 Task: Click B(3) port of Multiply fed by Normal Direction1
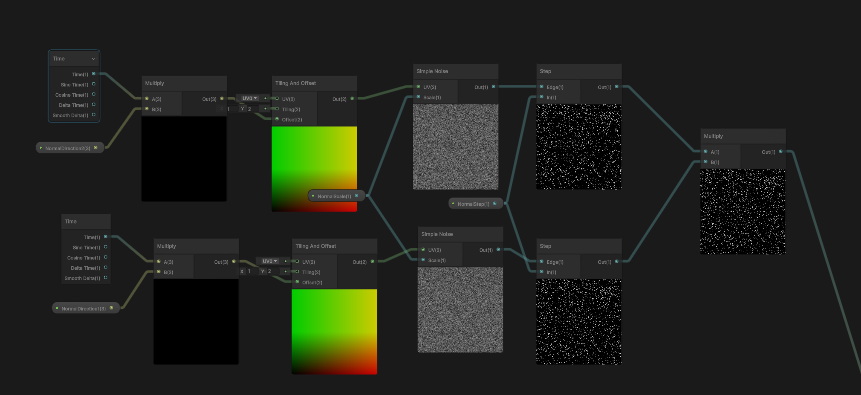point(159,271)
